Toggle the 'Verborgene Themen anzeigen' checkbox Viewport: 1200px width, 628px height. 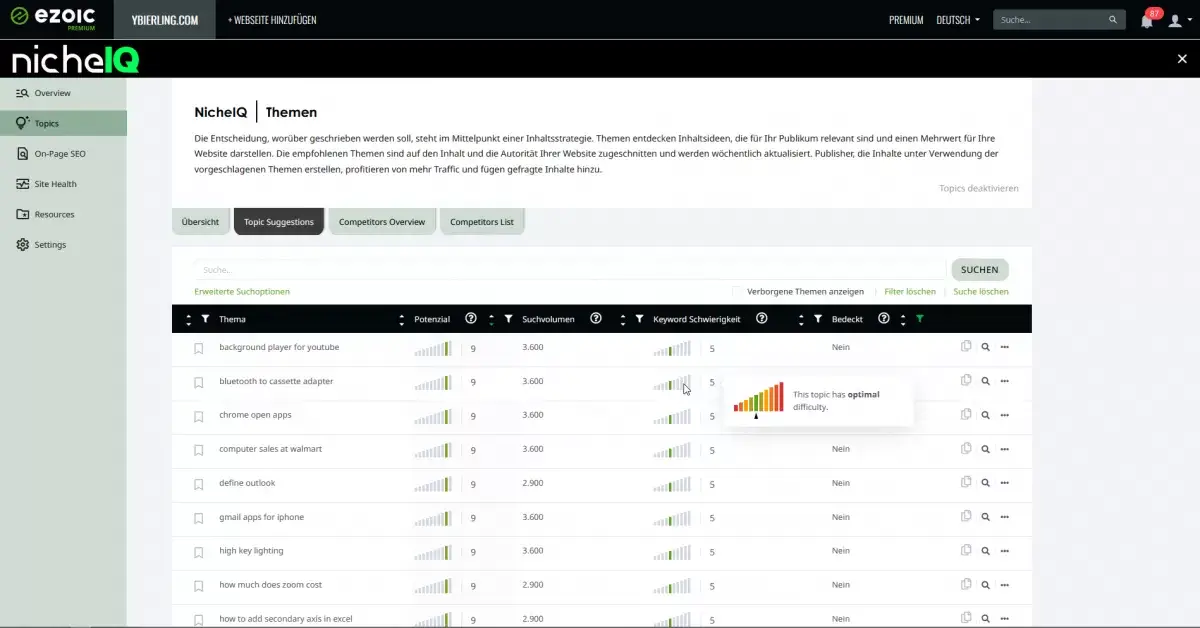pyautogui.click(x=737, y=292)
